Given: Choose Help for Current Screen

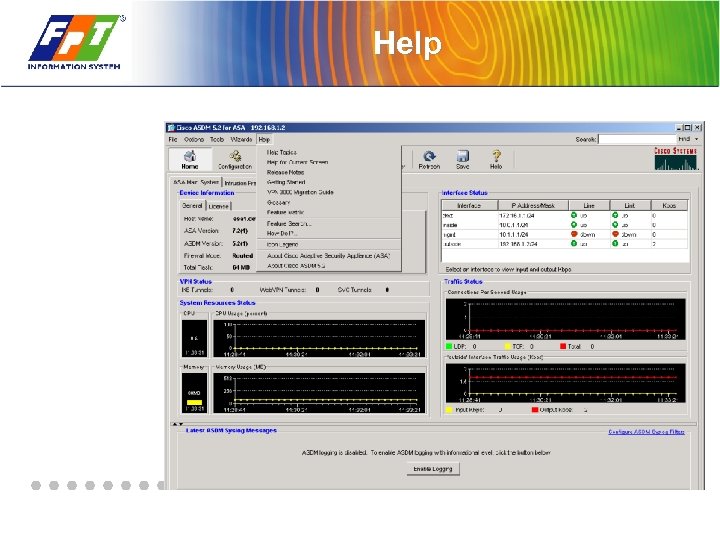Looking at the screenshot, I should coord(297,162).
